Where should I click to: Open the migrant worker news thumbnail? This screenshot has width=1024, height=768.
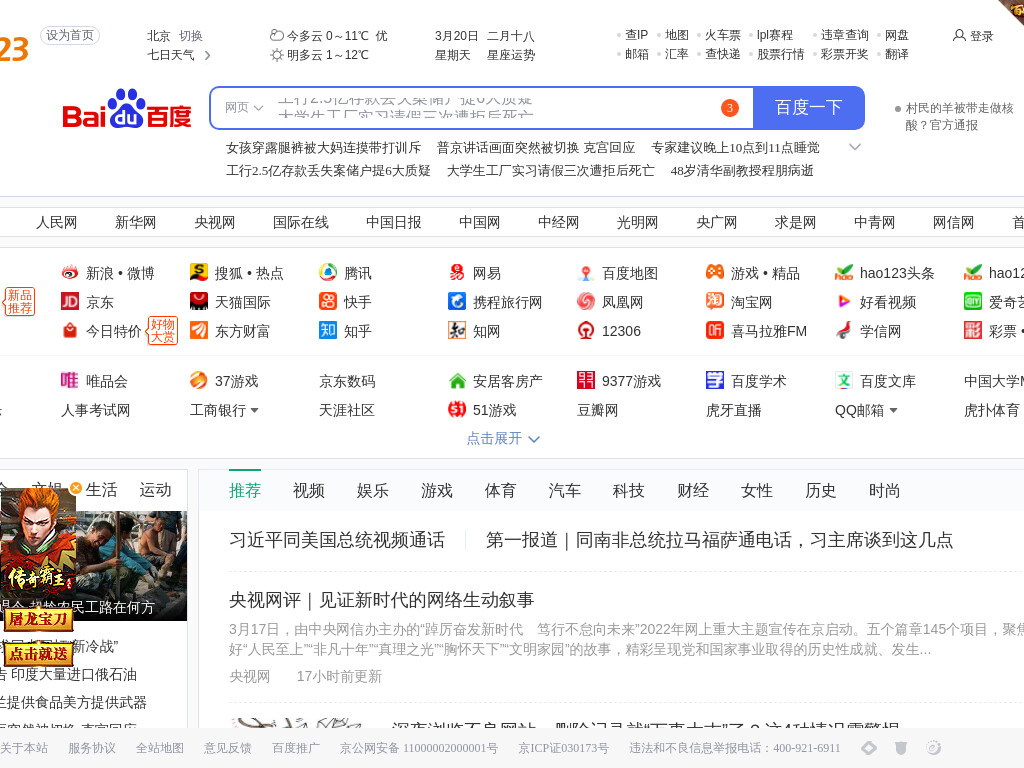click(131, 566)
